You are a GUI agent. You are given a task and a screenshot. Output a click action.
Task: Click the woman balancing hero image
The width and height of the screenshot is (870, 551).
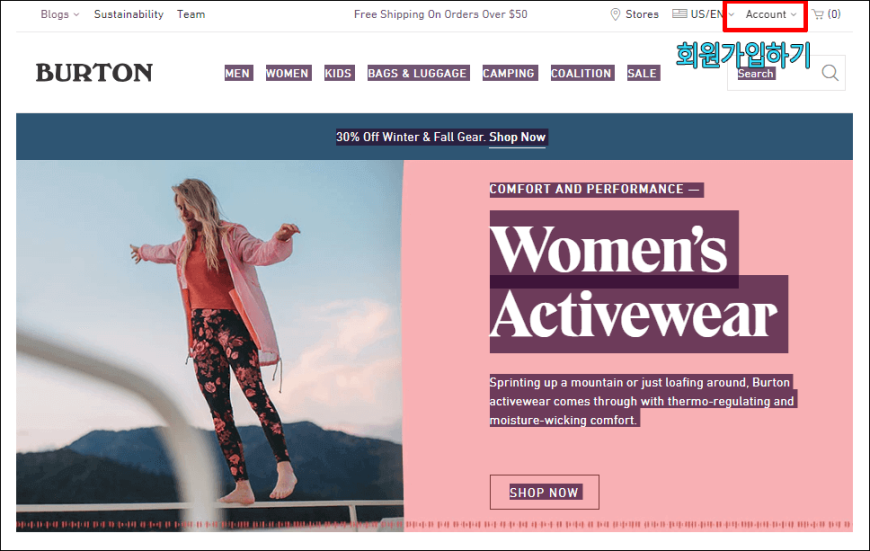coord(210,346)
